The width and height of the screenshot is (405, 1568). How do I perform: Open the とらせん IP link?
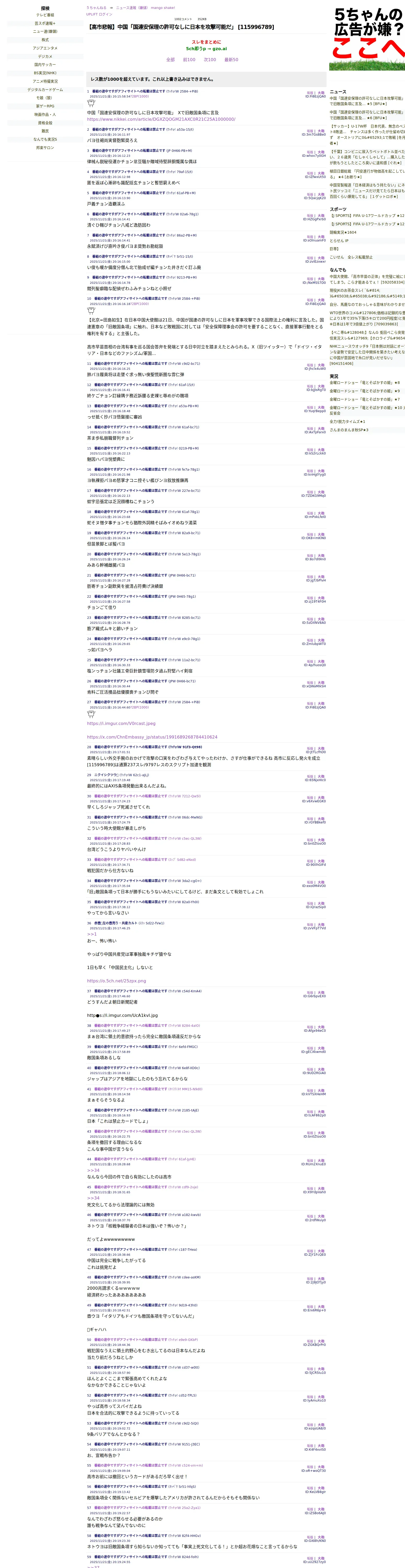coord(339,240)
